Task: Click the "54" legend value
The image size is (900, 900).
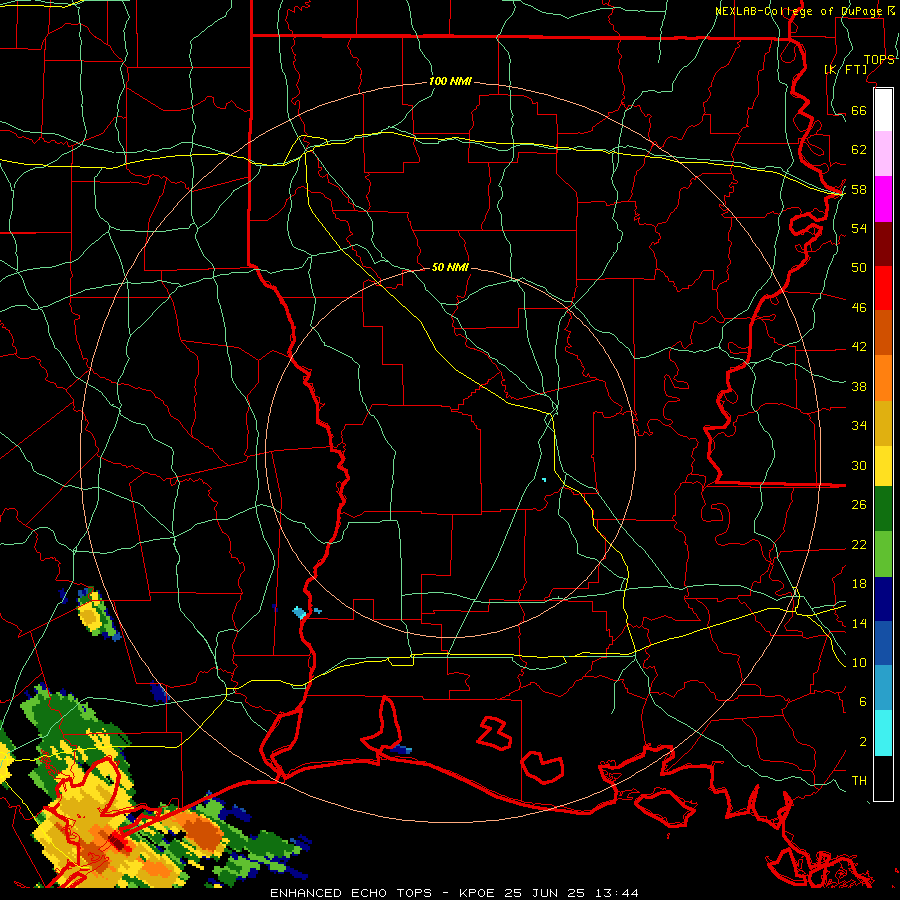Action: pyautogui.click(x=859, y=228)
